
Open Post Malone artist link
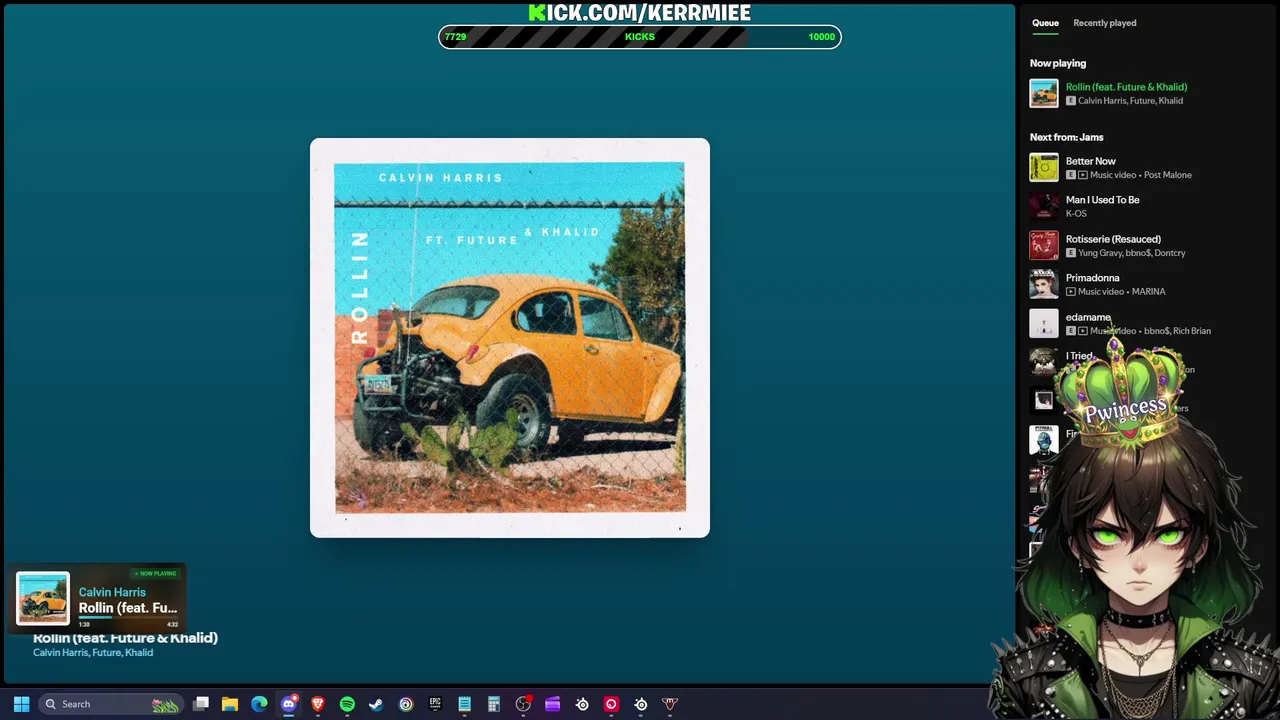point(1168,175)
